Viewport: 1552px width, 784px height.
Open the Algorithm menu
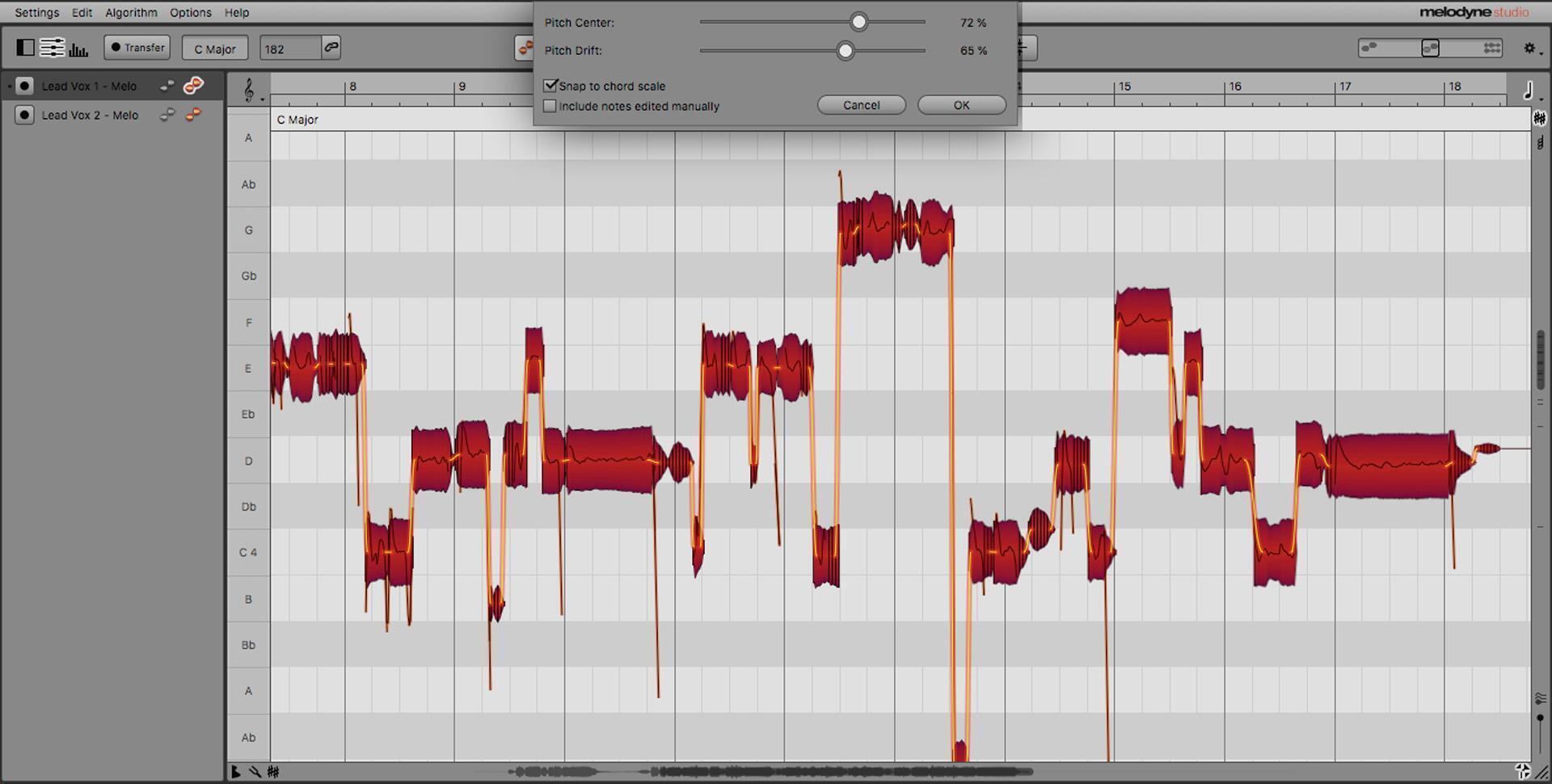tap(131, 12)
